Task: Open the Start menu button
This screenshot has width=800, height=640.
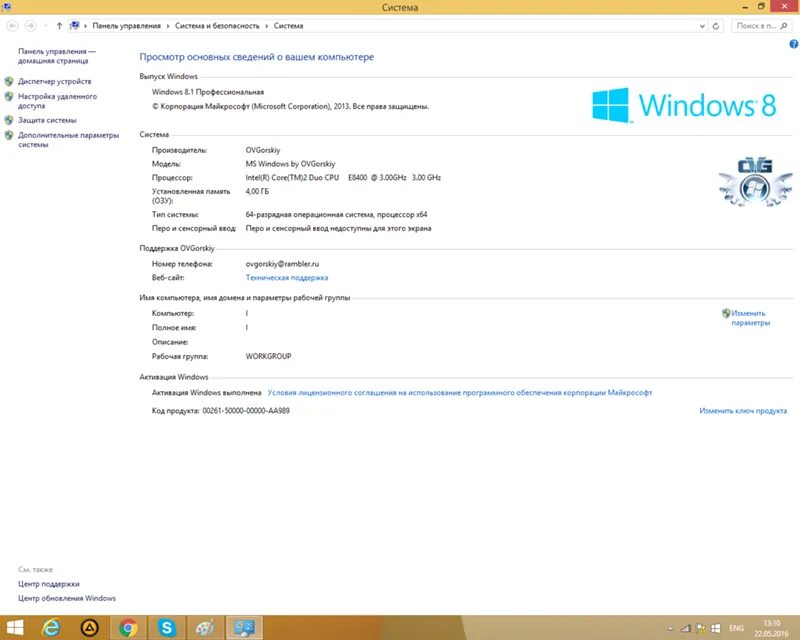Action: [x=15, y=627]
